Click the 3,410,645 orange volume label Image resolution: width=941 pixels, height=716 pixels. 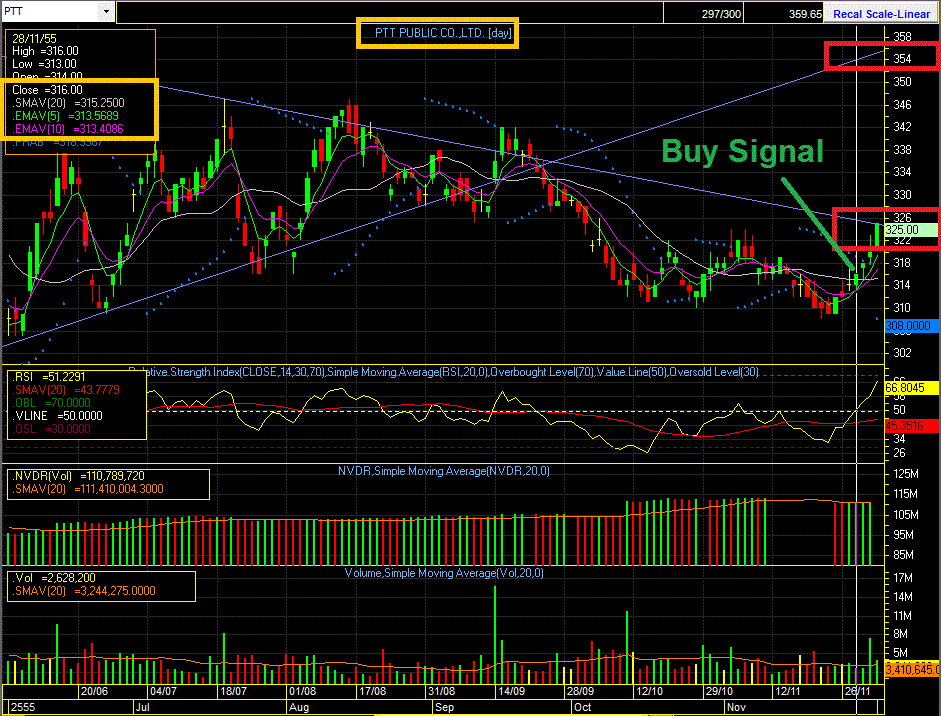pyautogui.click(x=912, y=669)
